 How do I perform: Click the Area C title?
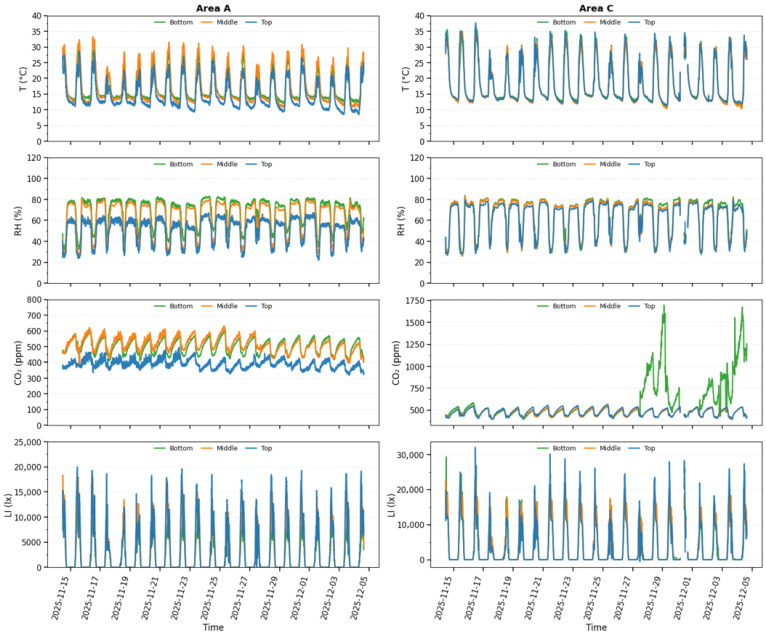[x=596, y=8]
